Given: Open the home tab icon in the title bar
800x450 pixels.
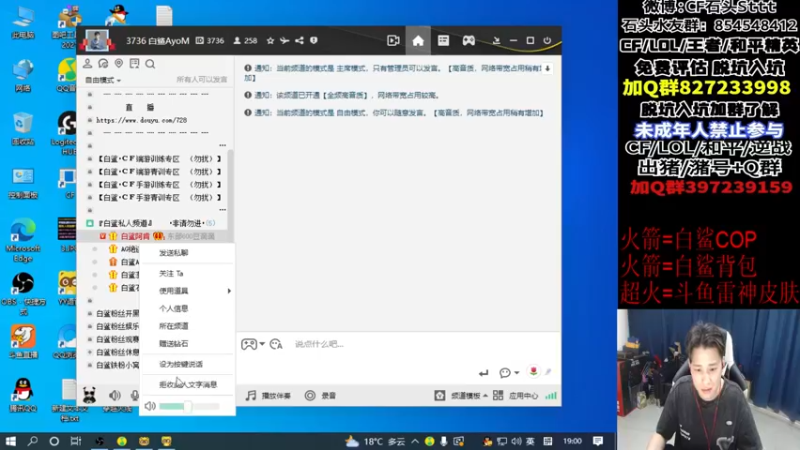Looking at the screenshot, I should [418, 41].
